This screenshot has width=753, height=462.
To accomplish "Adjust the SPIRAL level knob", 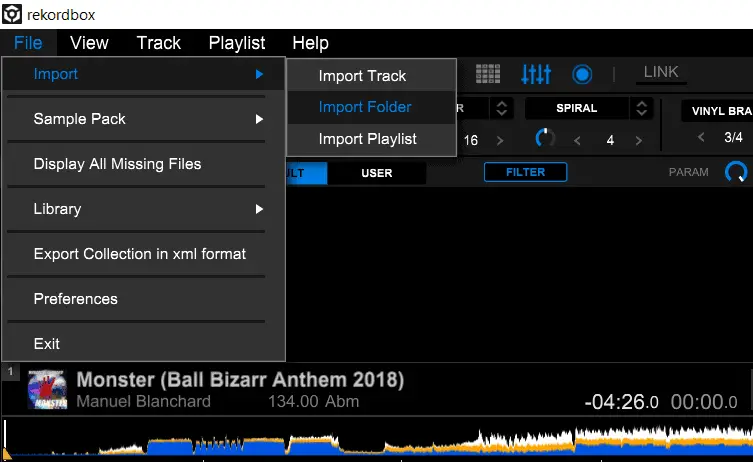I will point(545,138).
